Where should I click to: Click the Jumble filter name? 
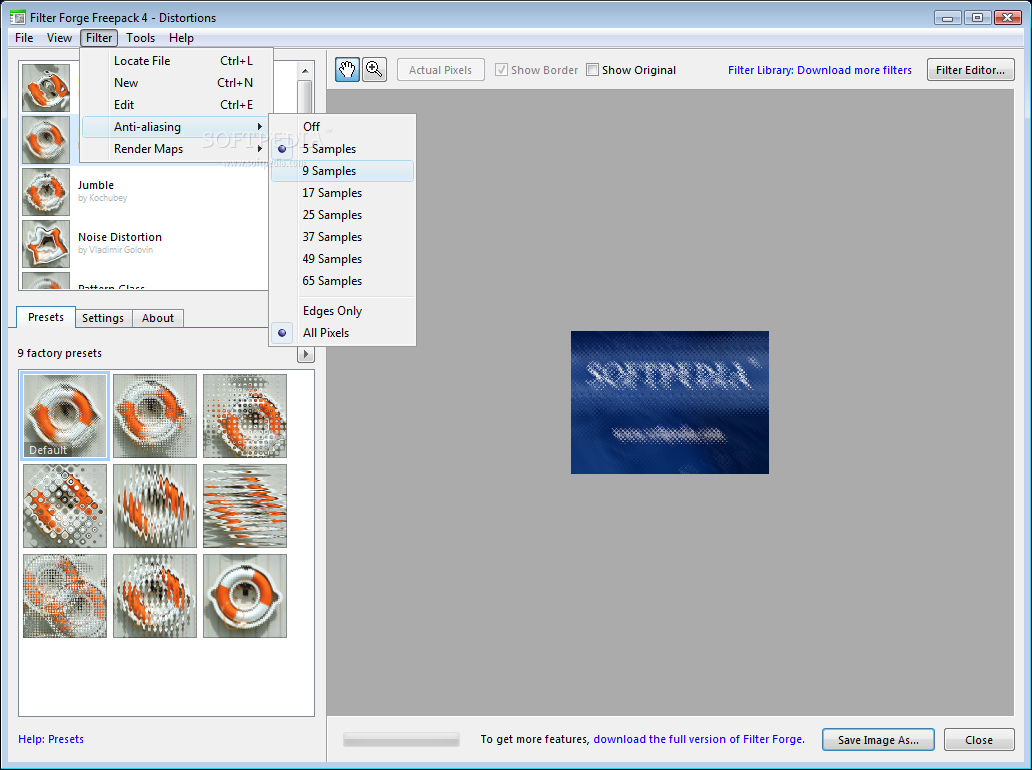[95, 185]
